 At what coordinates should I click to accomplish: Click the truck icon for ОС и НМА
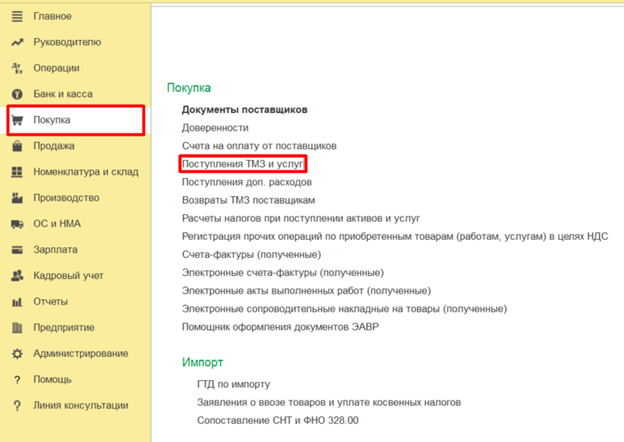[x=16, y=224]
